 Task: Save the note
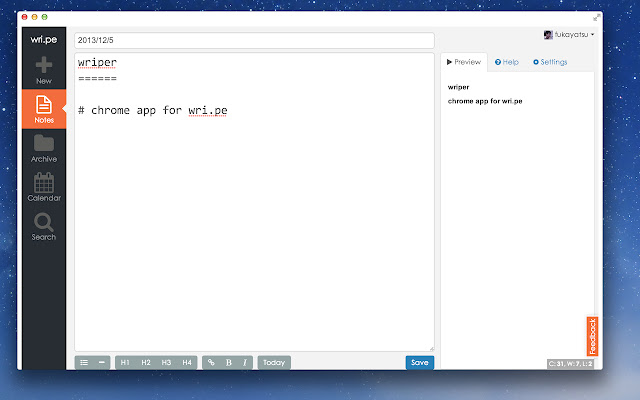click(x=420, y=362)
